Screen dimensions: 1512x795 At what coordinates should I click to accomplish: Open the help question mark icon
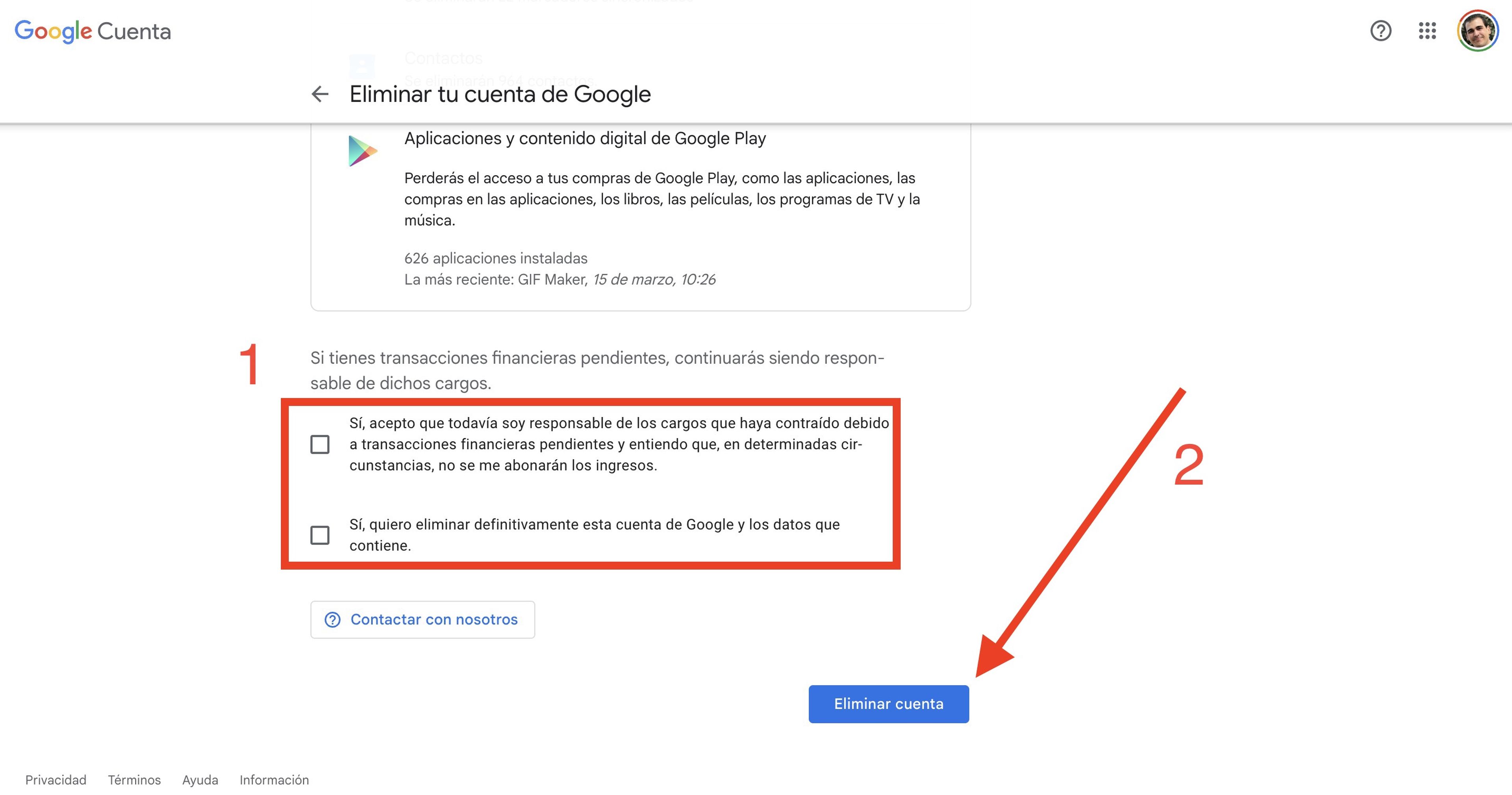tap(1380, 31)
